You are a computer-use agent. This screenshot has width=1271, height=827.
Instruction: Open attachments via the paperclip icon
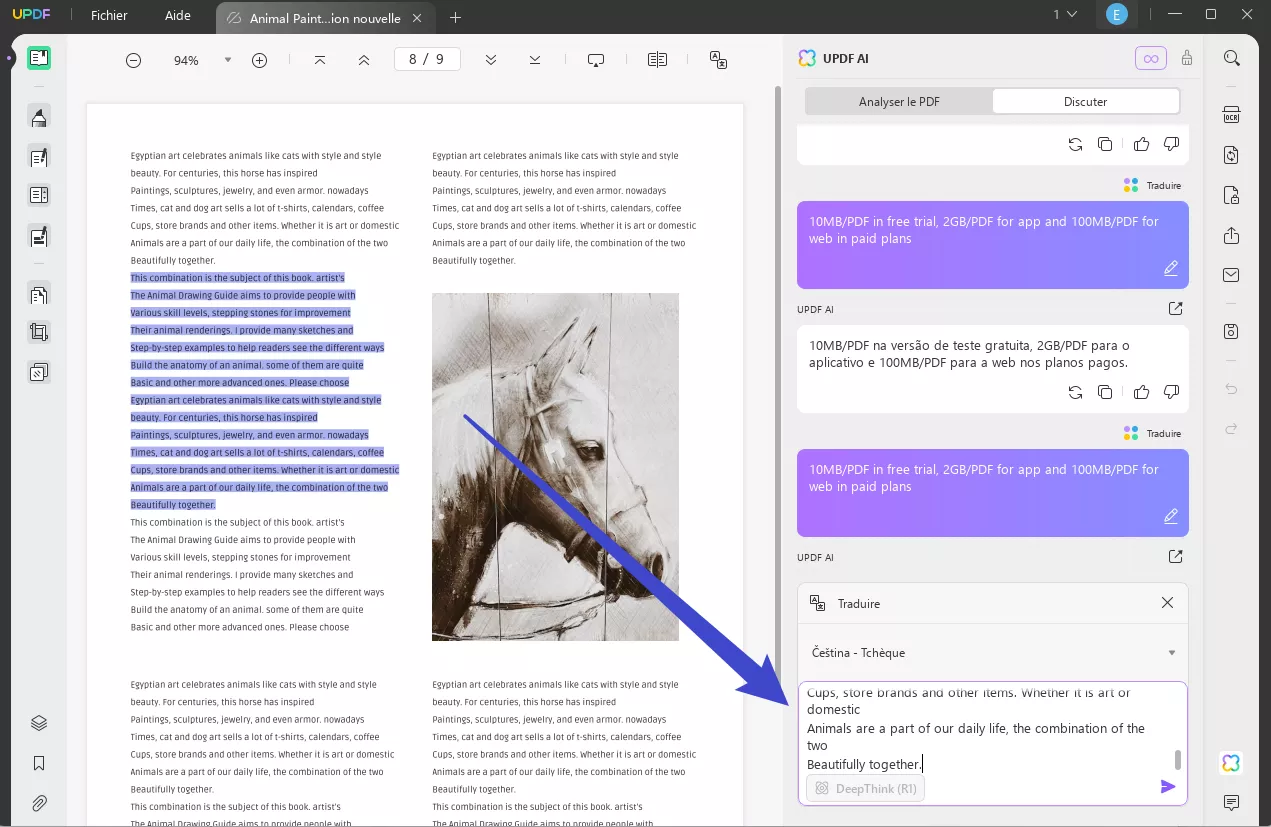38,803
